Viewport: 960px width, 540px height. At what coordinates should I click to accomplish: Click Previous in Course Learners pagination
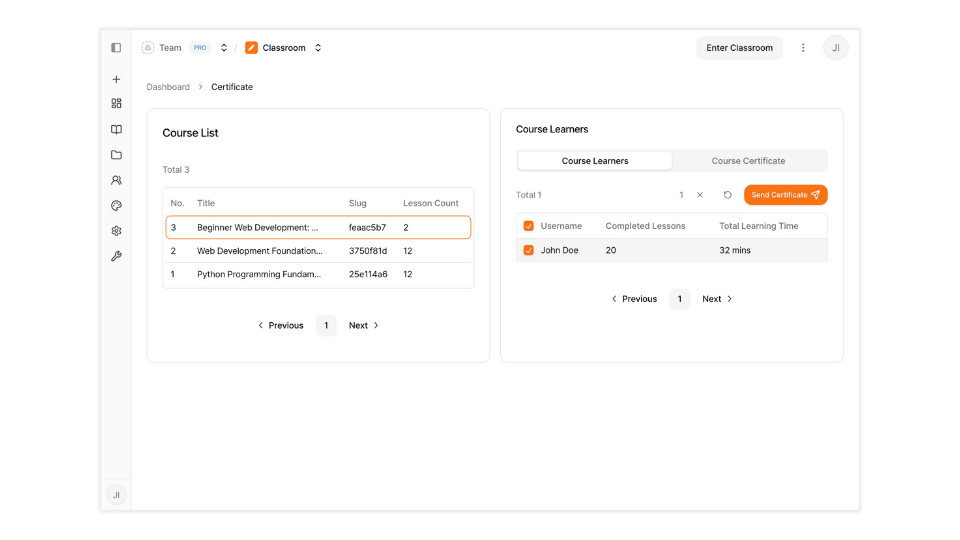(x=634, y=299)
